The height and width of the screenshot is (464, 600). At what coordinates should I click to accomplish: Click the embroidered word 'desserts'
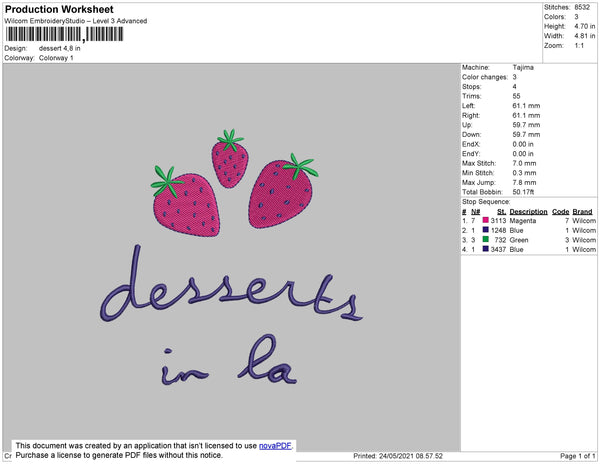click(x=232, y=283)
